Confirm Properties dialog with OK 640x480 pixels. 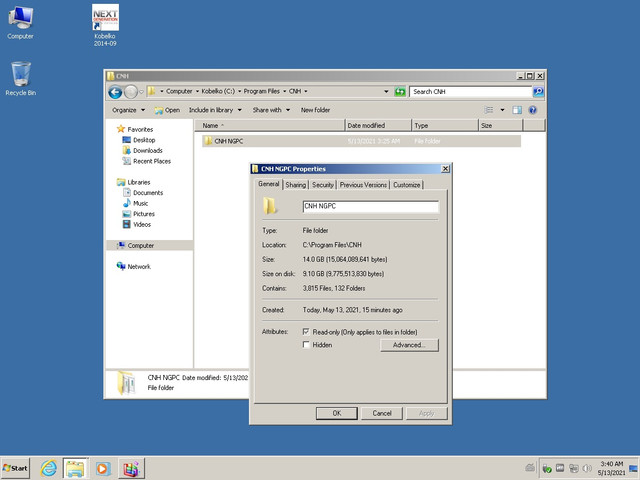pos(337,413)
